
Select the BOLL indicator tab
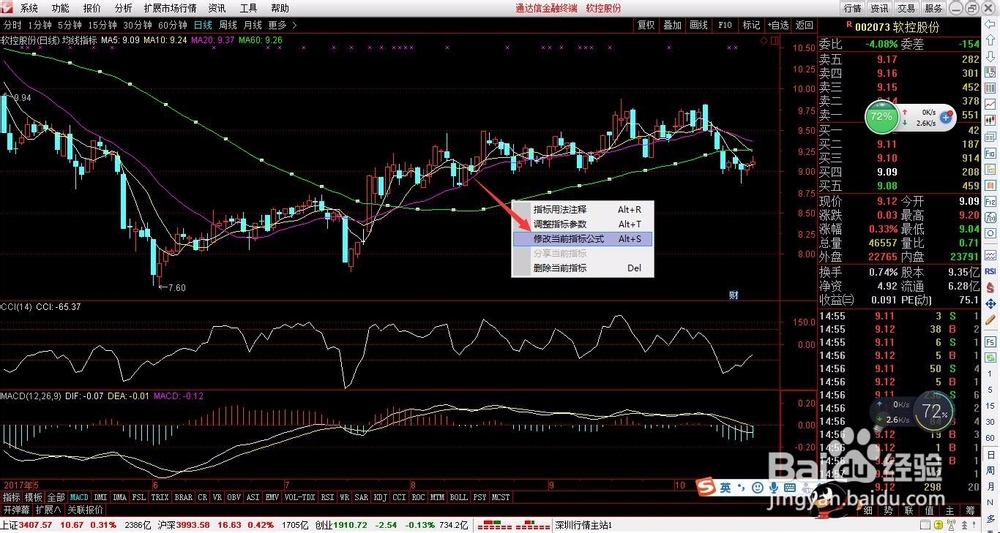459,497
